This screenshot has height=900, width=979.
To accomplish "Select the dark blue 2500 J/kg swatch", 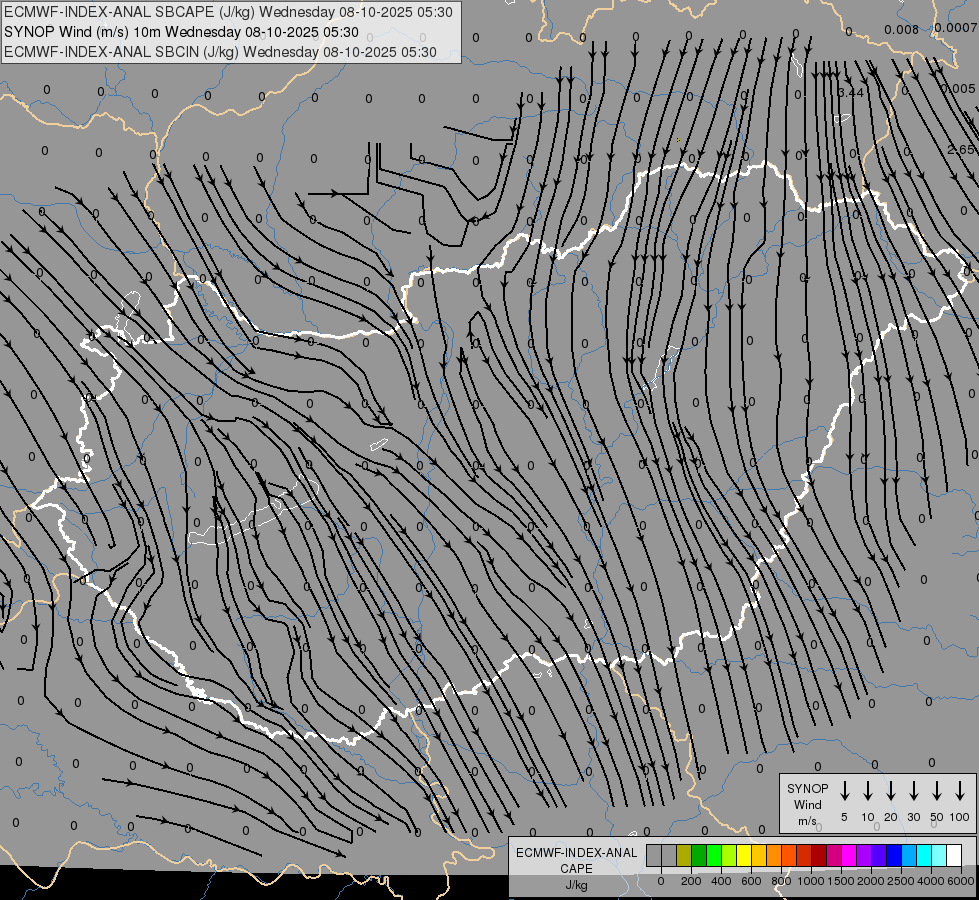I will (894, 855).
